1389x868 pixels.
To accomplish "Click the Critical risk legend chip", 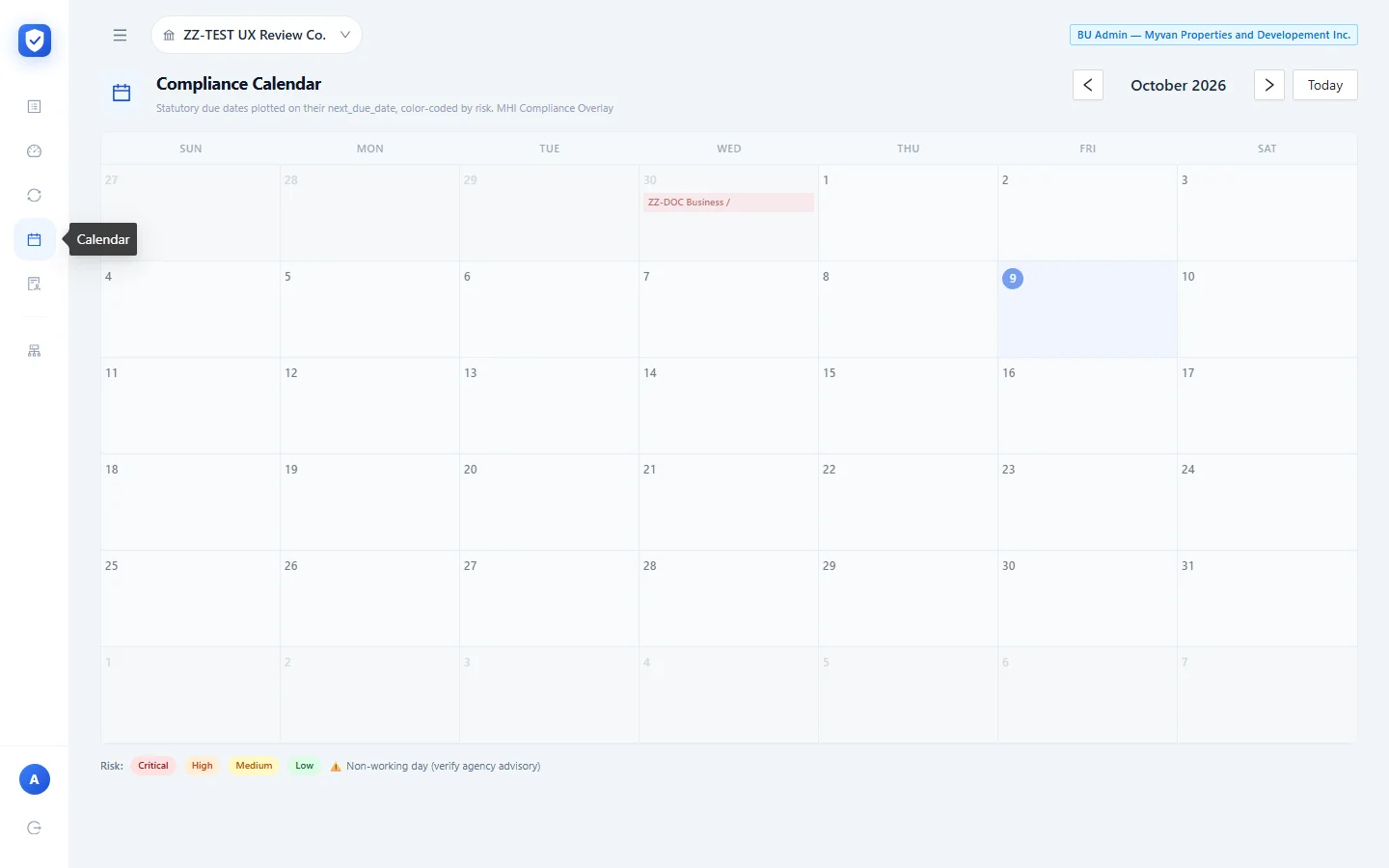I will 153,766.
